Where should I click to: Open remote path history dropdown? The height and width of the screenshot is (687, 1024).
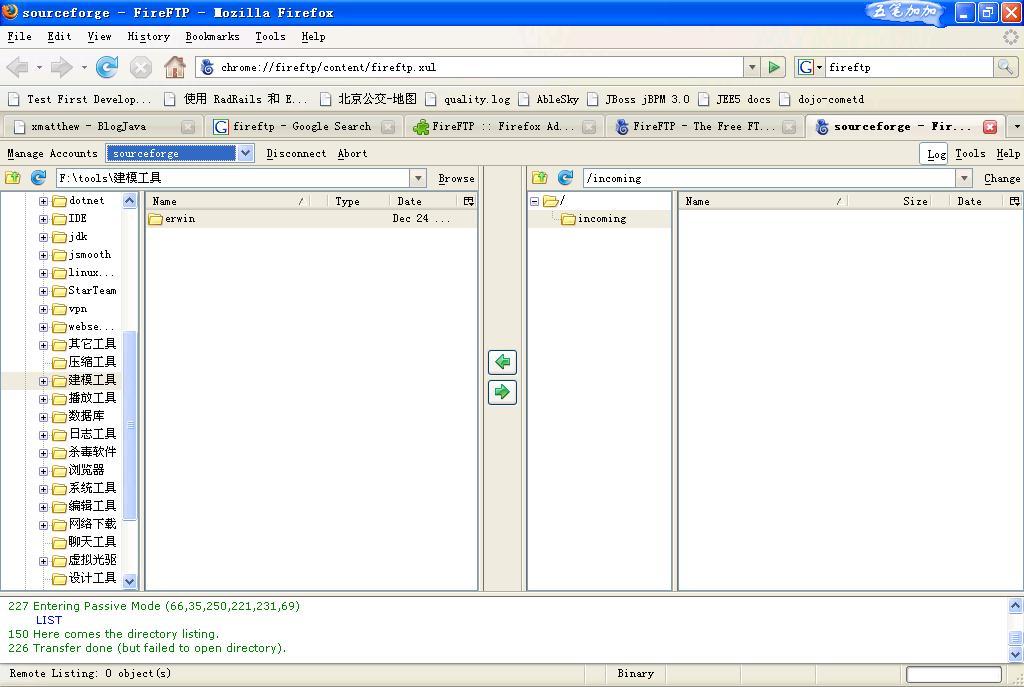[x=964, y=178]
